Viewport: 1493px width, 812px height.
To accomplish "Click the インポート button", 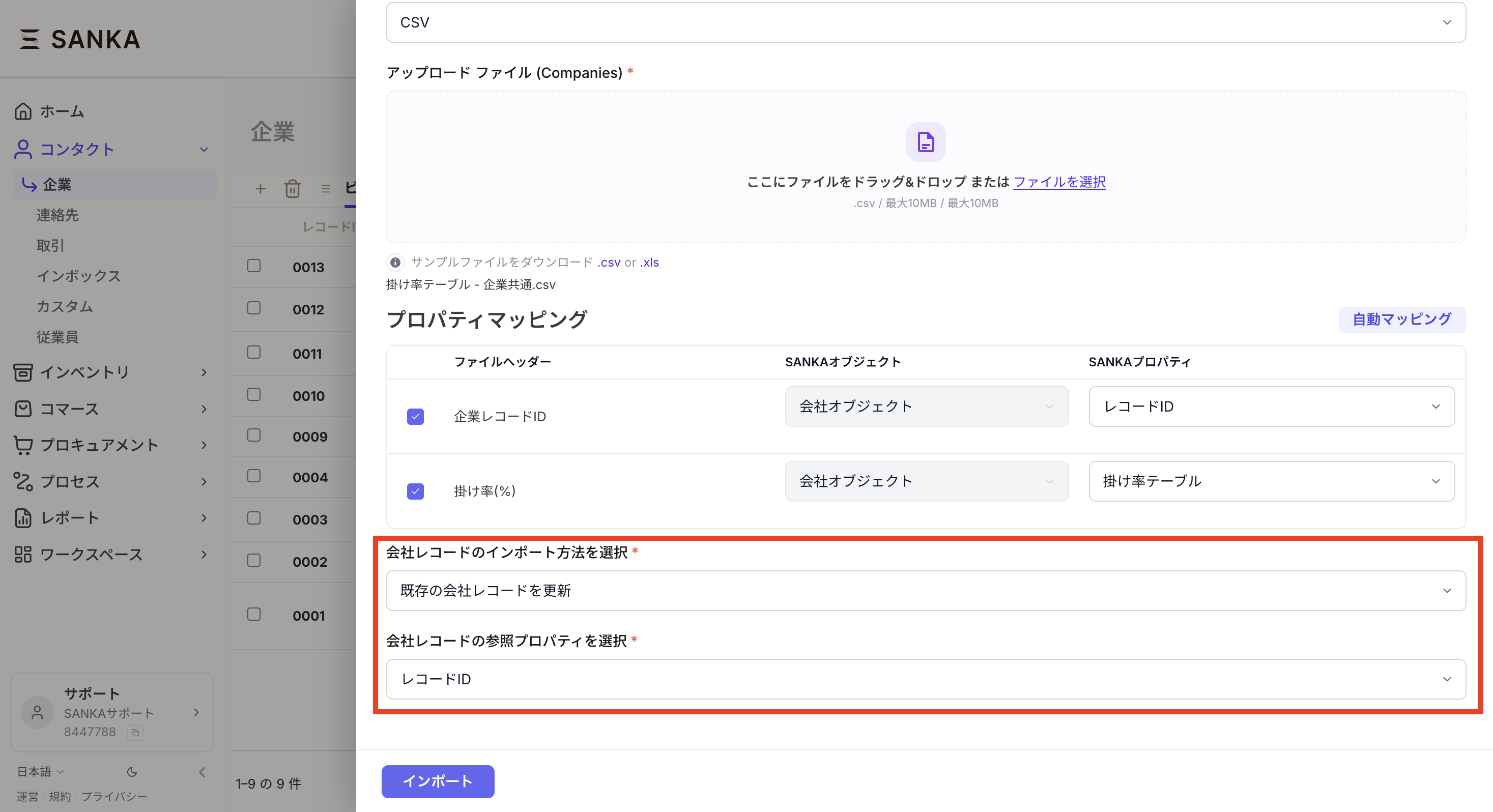I will [438, 781].
